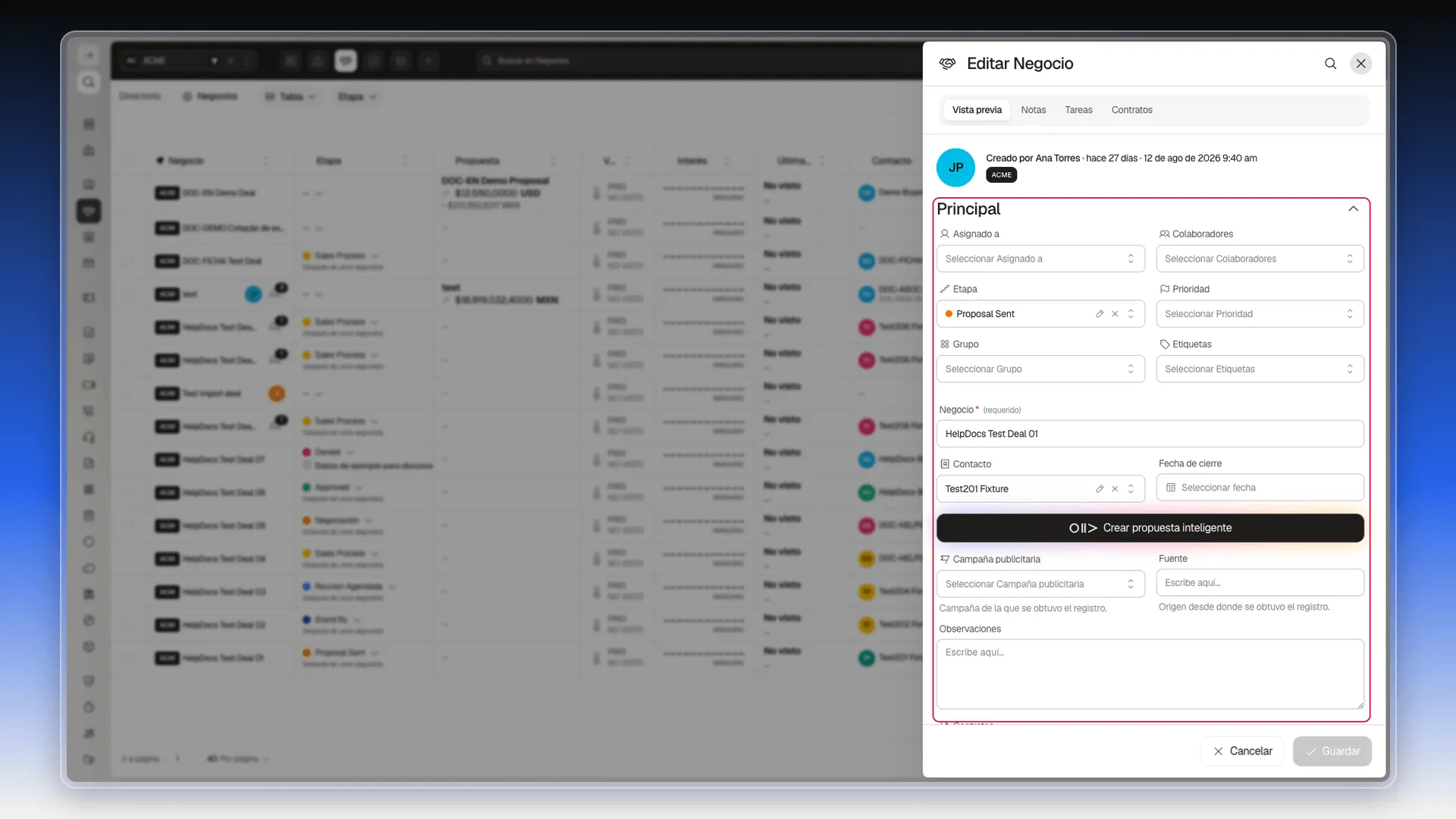Click the Observaciones text area
Image resolution: width=1456 pixels, height=819 pixels.
[1150, 674]
